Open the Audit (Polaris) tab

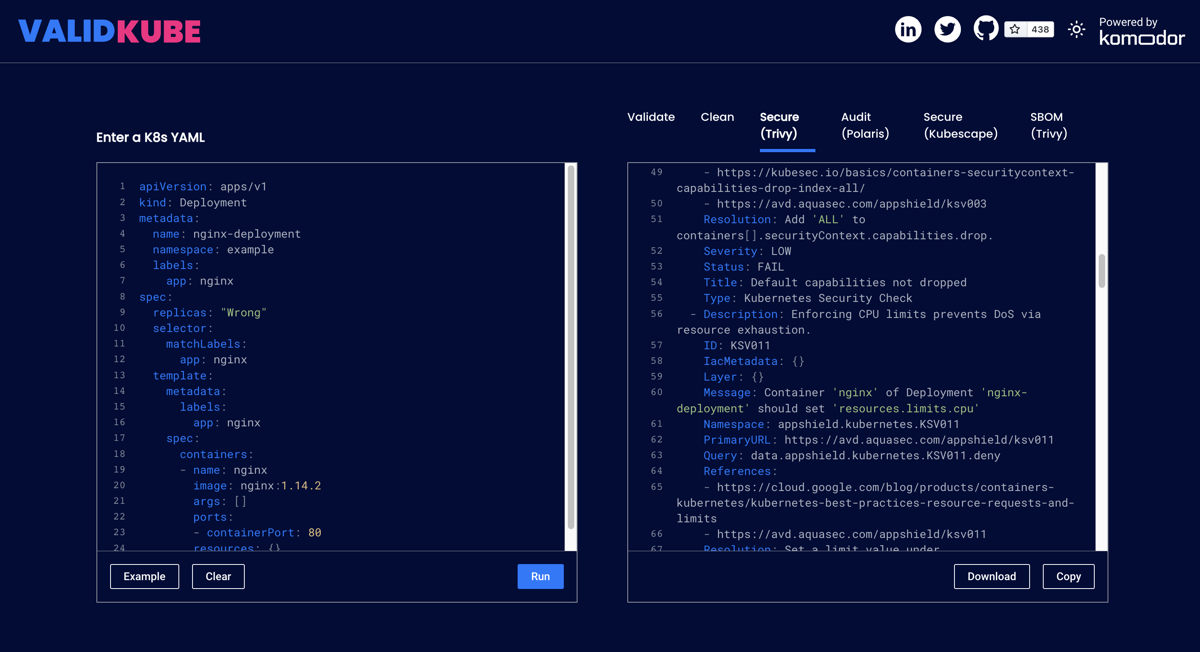tap(865, 125)
